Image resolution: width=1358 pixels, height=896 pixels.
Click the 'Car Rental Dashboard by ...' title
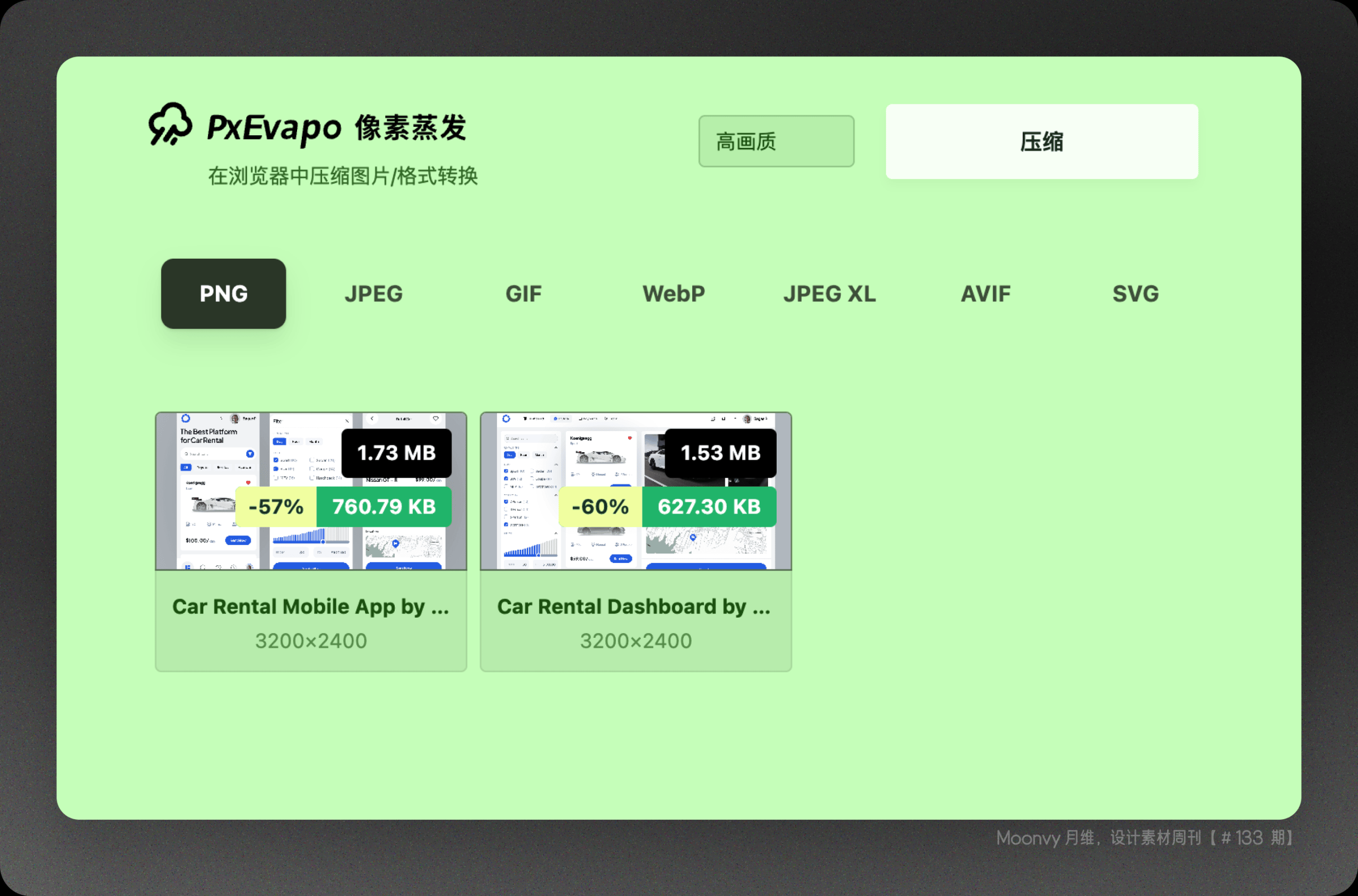pyautogui.click(x=634, y=607)
